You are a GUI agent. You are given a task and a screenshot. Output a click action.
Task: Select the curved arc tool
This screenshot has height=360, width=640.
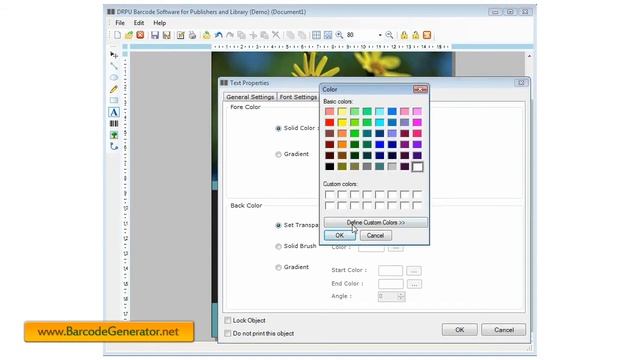114,147
